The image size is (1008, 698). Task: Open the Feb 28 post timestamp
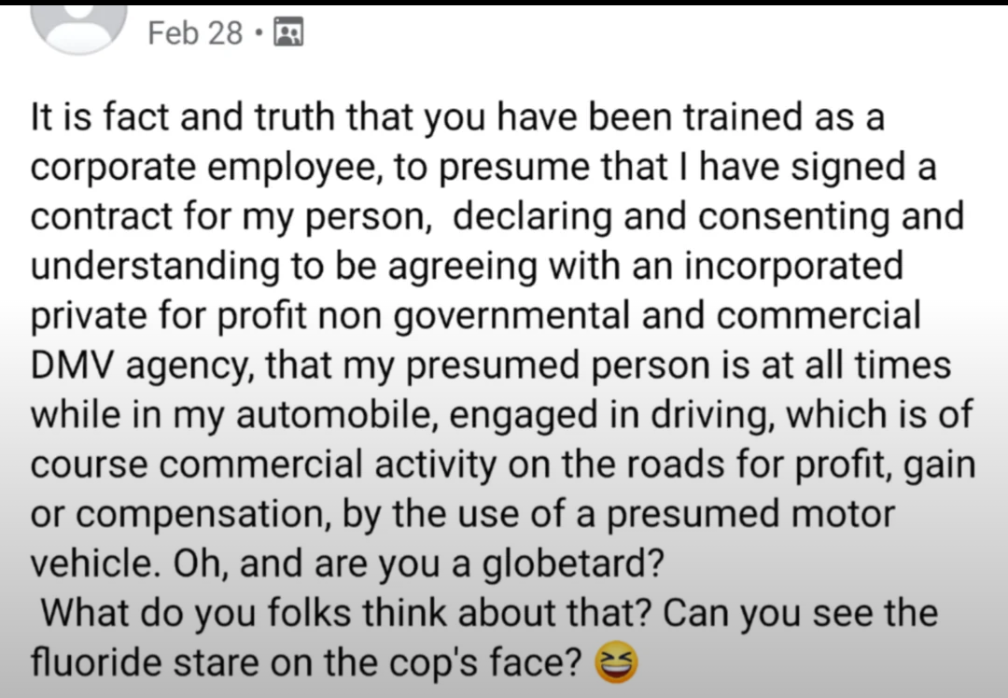(195, 33)
